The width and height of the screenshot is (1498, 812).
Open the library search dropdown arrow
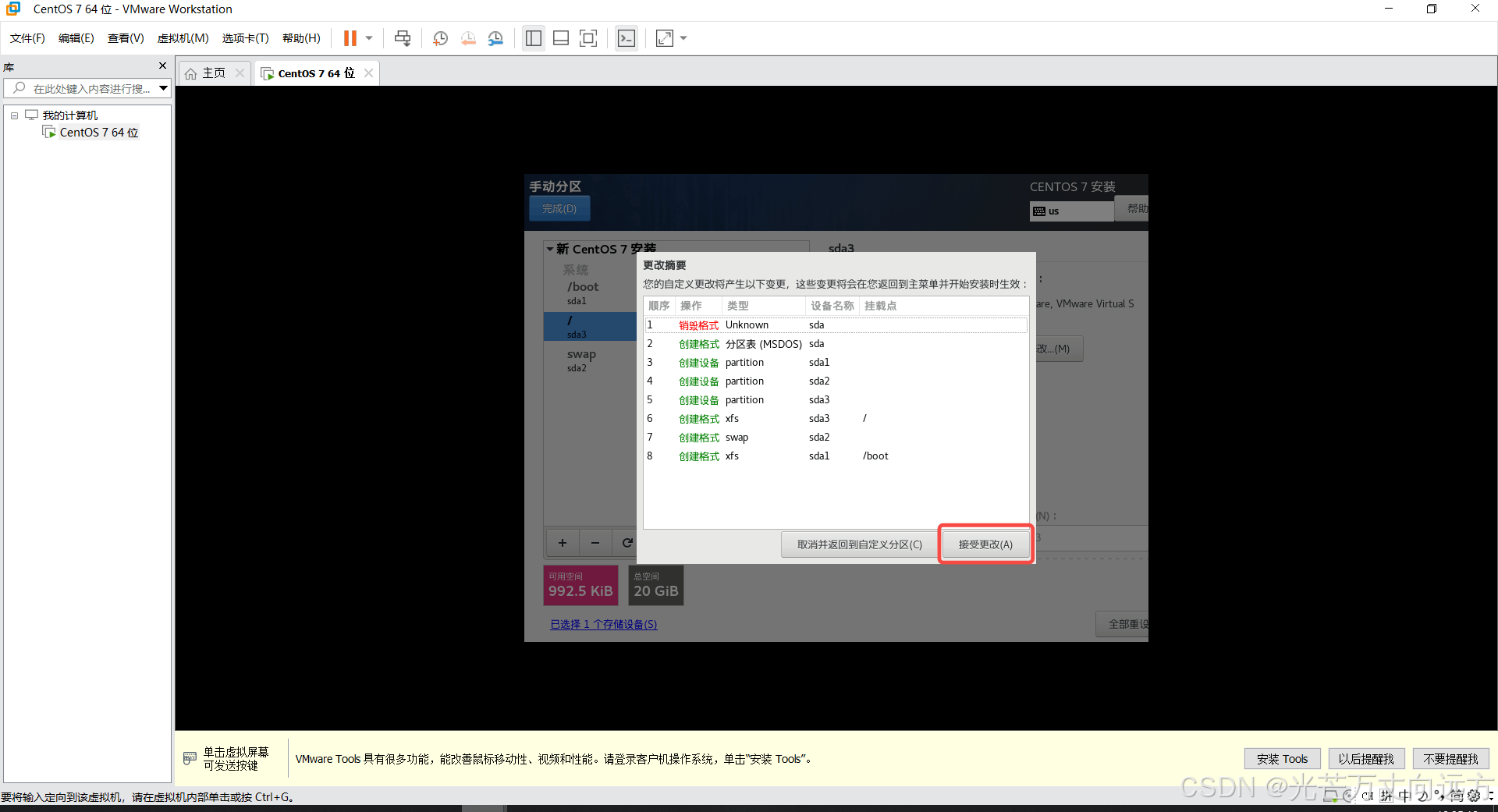click(163, 88)
